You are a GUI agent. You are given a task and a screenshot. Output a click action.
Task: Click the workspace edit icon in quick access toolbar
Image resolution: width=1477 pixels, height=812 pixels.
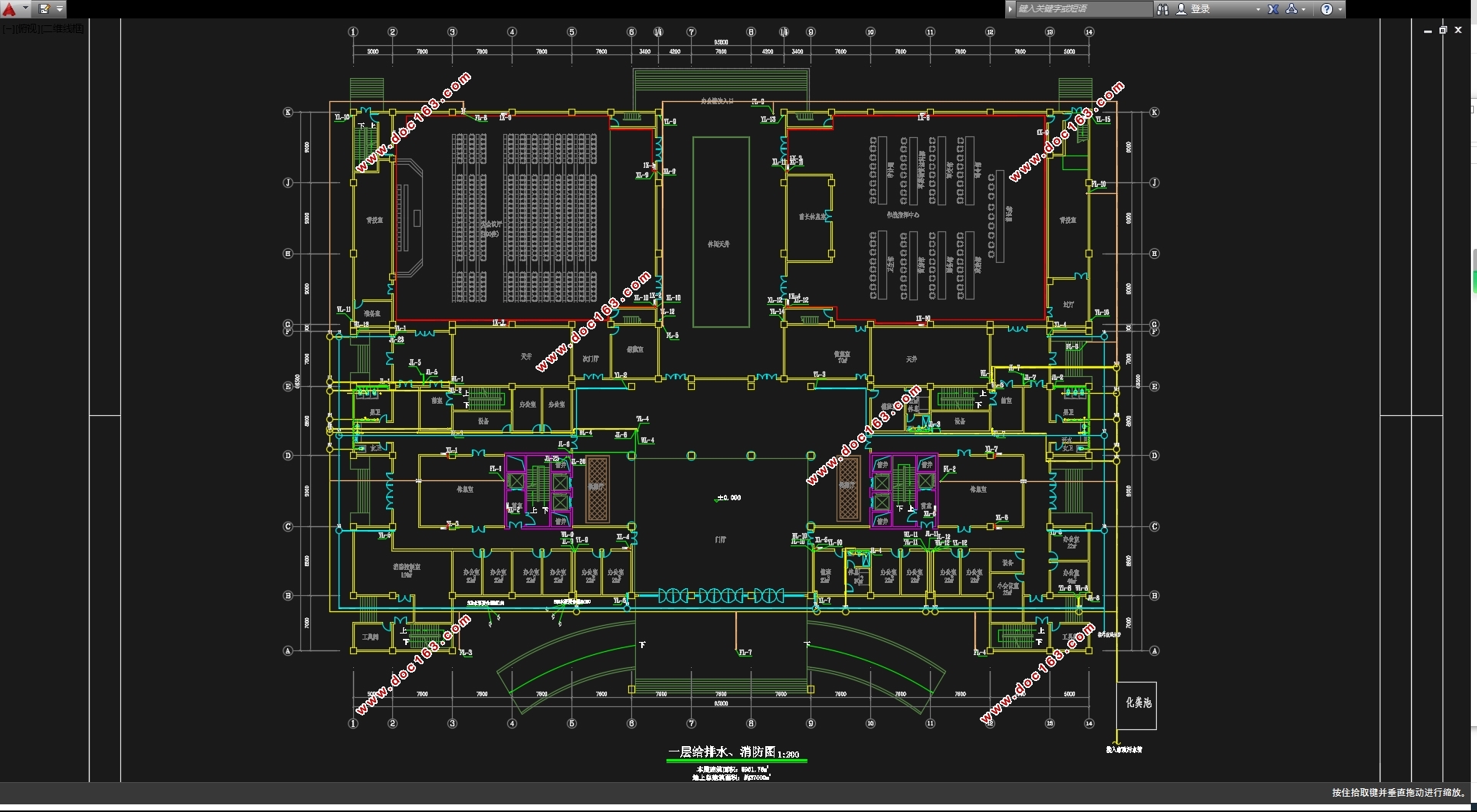point(44,9)
